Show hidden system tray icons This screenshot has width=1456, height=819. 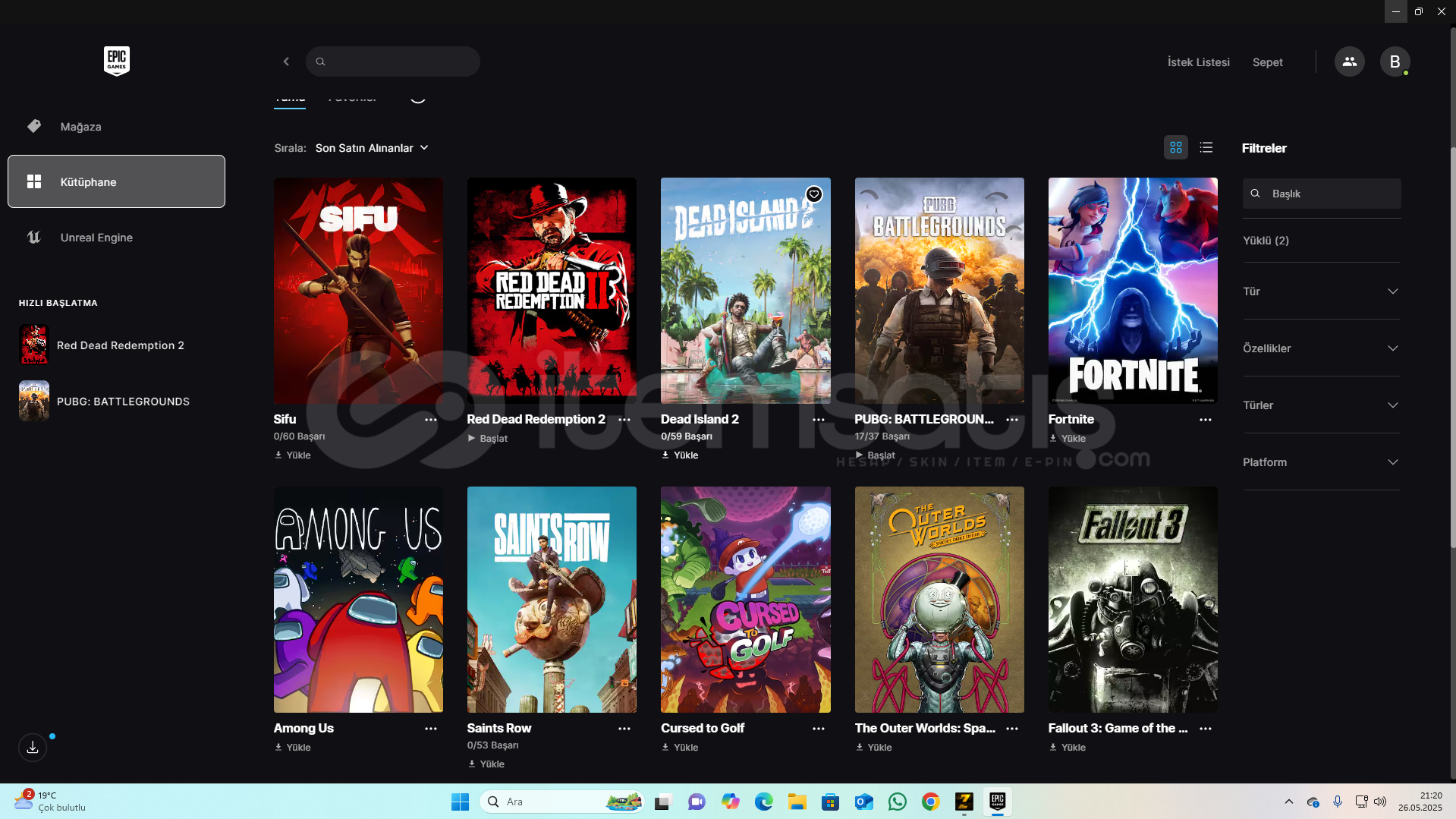(x=1288, y=802)
